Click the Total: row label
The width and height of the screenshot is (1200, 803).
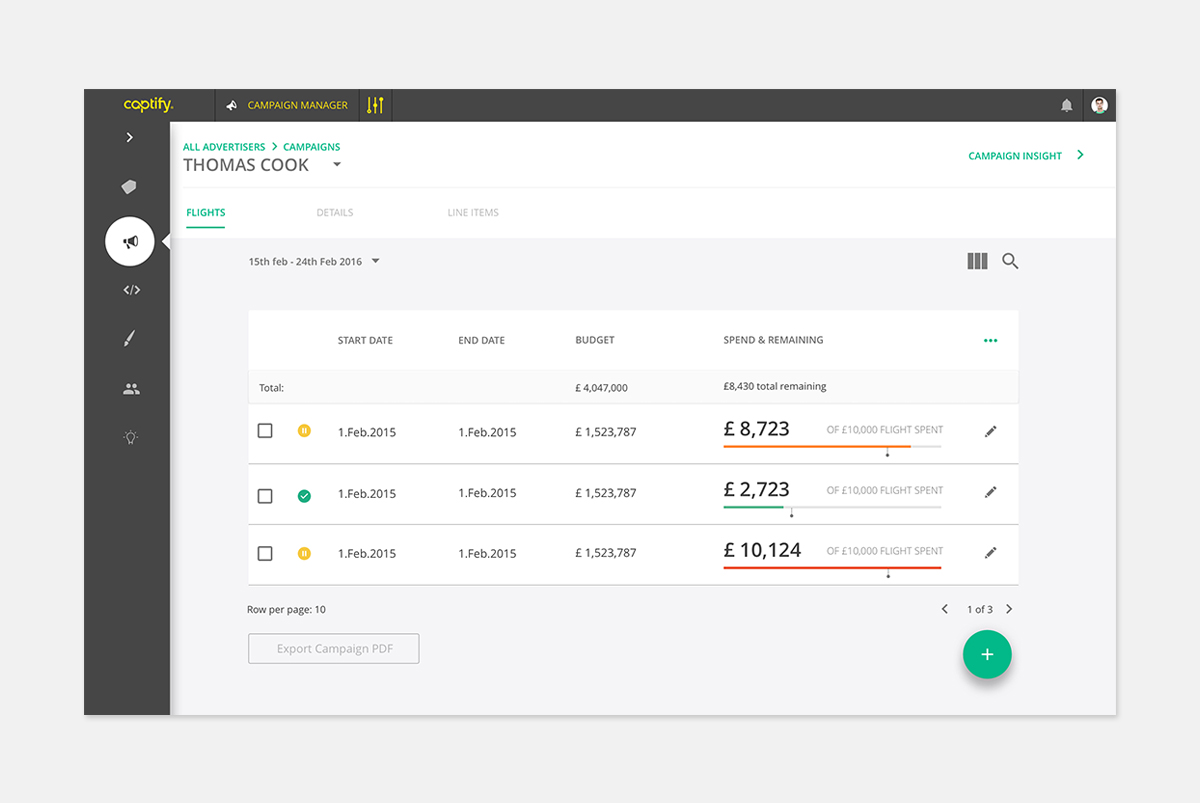pyautogui.click(x=271, y=387)
